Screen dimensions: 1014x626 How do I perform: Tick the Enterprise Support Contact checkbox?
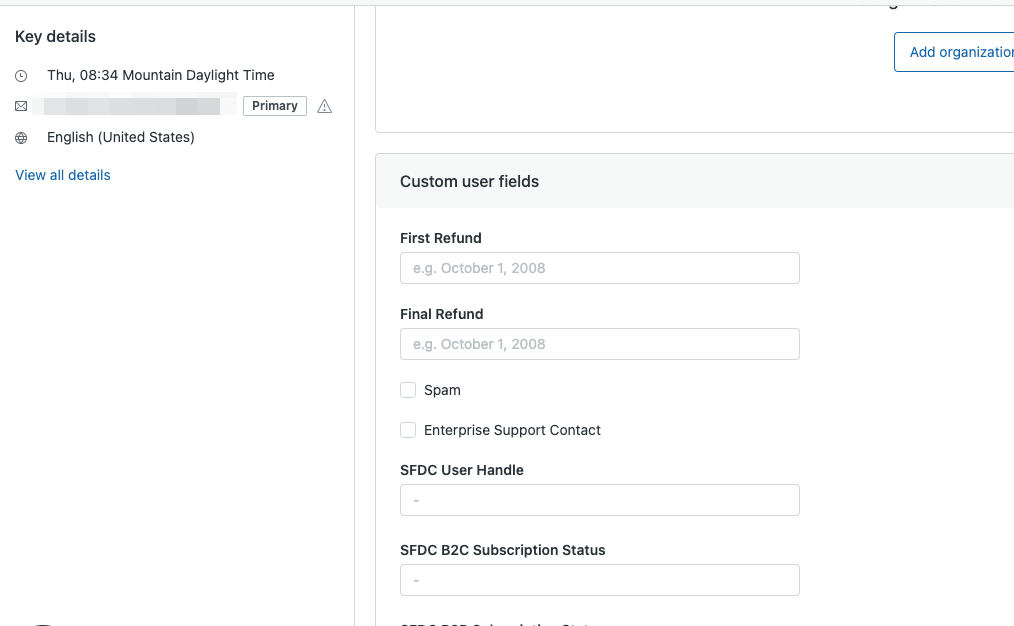(x=408, y=430)
